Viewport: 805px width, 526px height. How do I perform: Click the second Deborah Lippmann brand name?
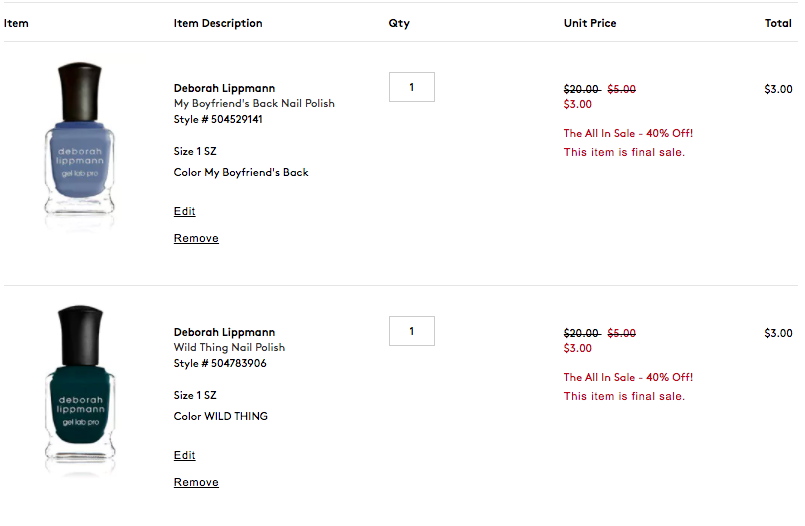(x=224, y=332)
